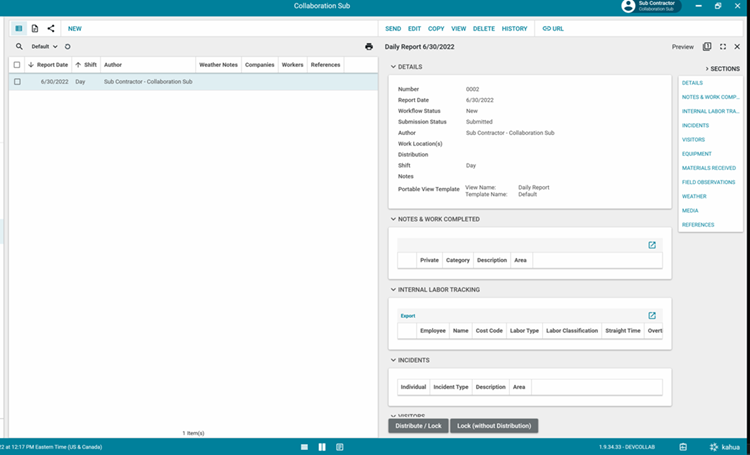Click the share icon in the toolbar
This screenshot has width=750, height=455.
[51, 29]
